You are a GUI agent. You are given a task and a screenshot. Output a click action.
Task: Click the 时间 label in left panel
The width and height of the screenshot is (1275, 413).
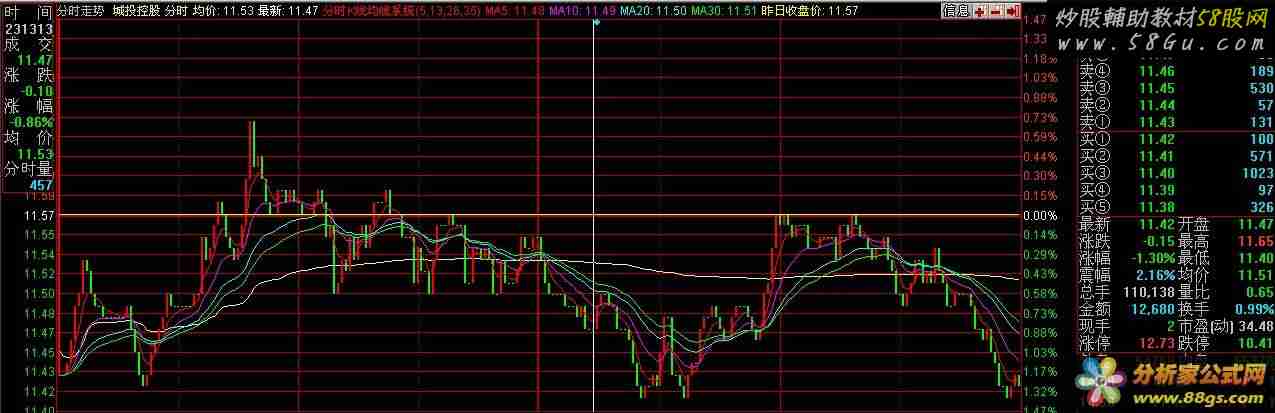click(28, 13)
